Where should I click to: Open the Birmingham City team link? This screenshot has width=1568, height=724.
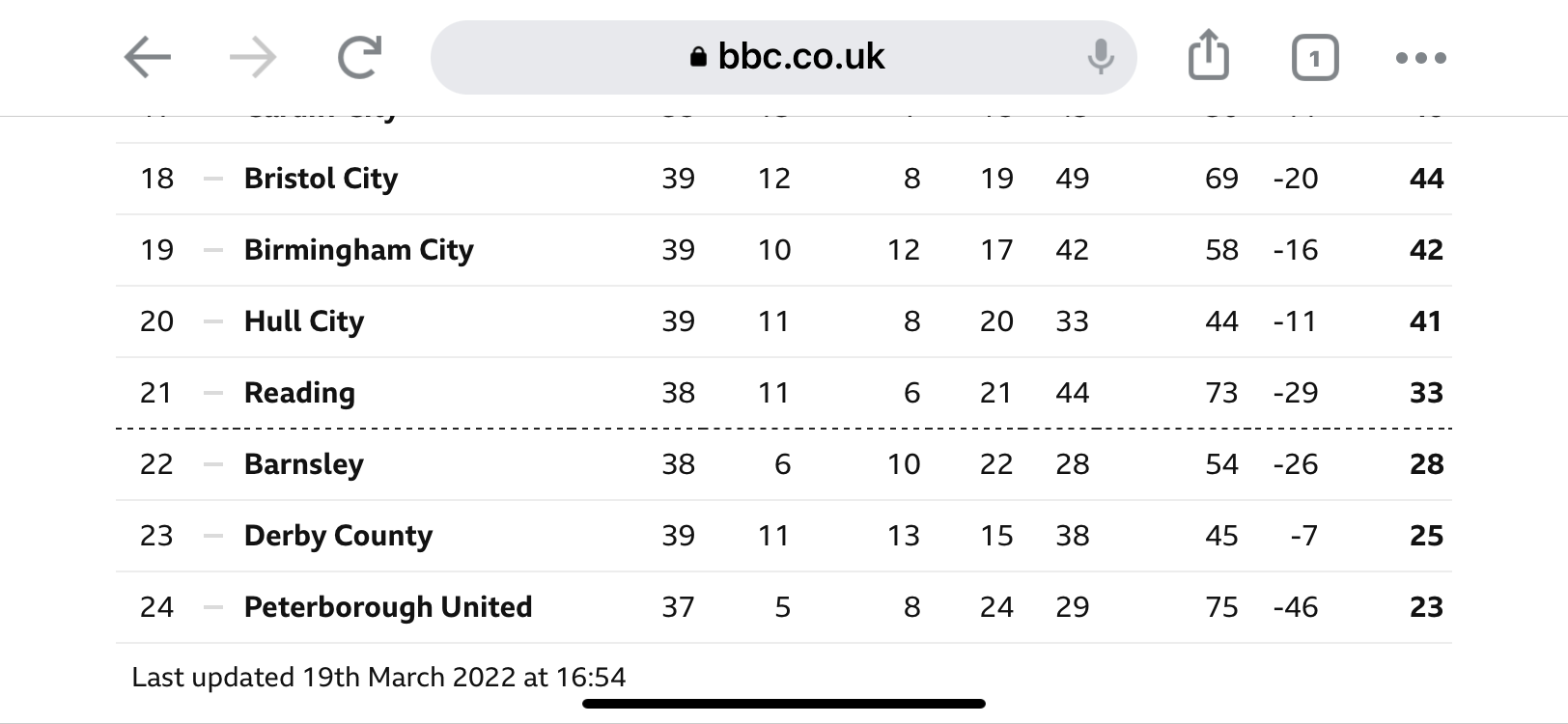(x=359, y=250)
